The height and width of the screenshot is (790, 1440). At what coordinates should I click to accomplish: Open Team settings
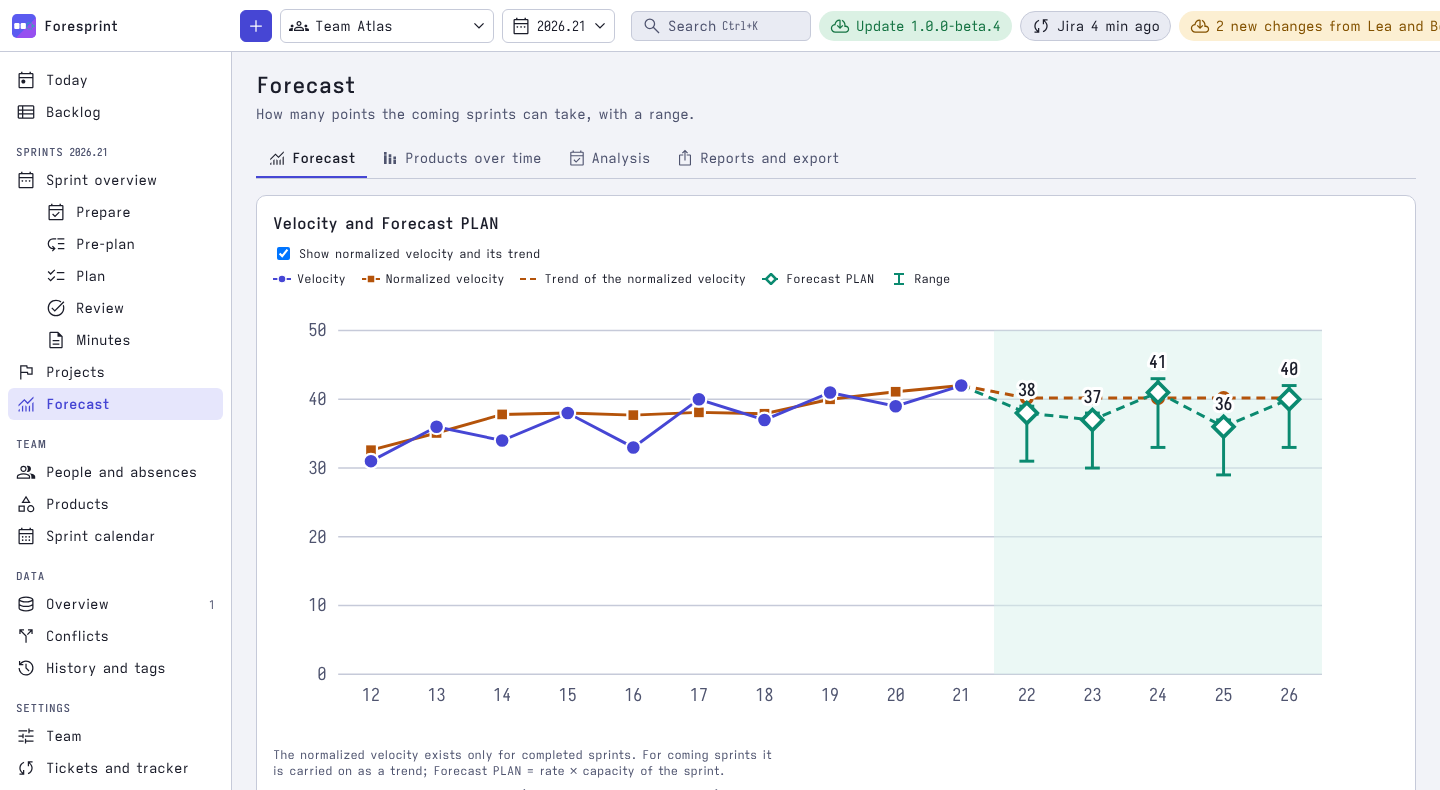coord(116,736)
